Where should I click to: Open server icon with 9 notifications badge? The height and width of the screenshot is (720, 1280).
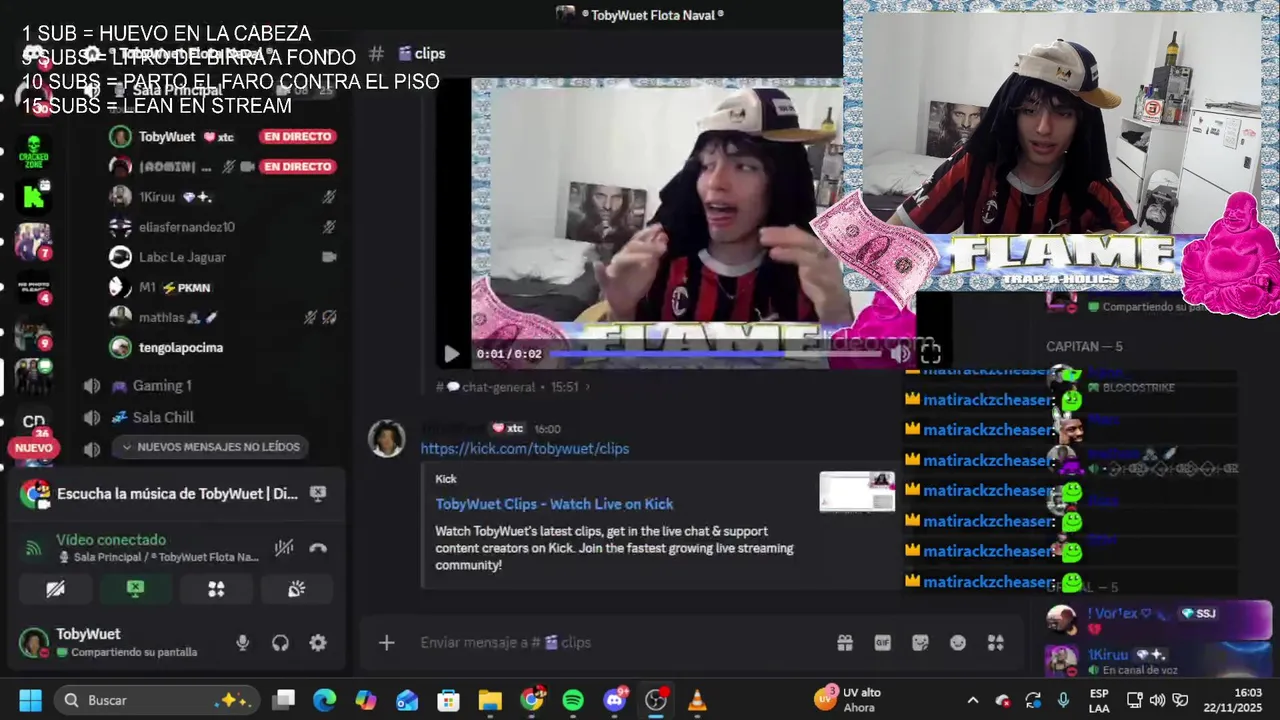pyautogui.click(x=32, y=333)
